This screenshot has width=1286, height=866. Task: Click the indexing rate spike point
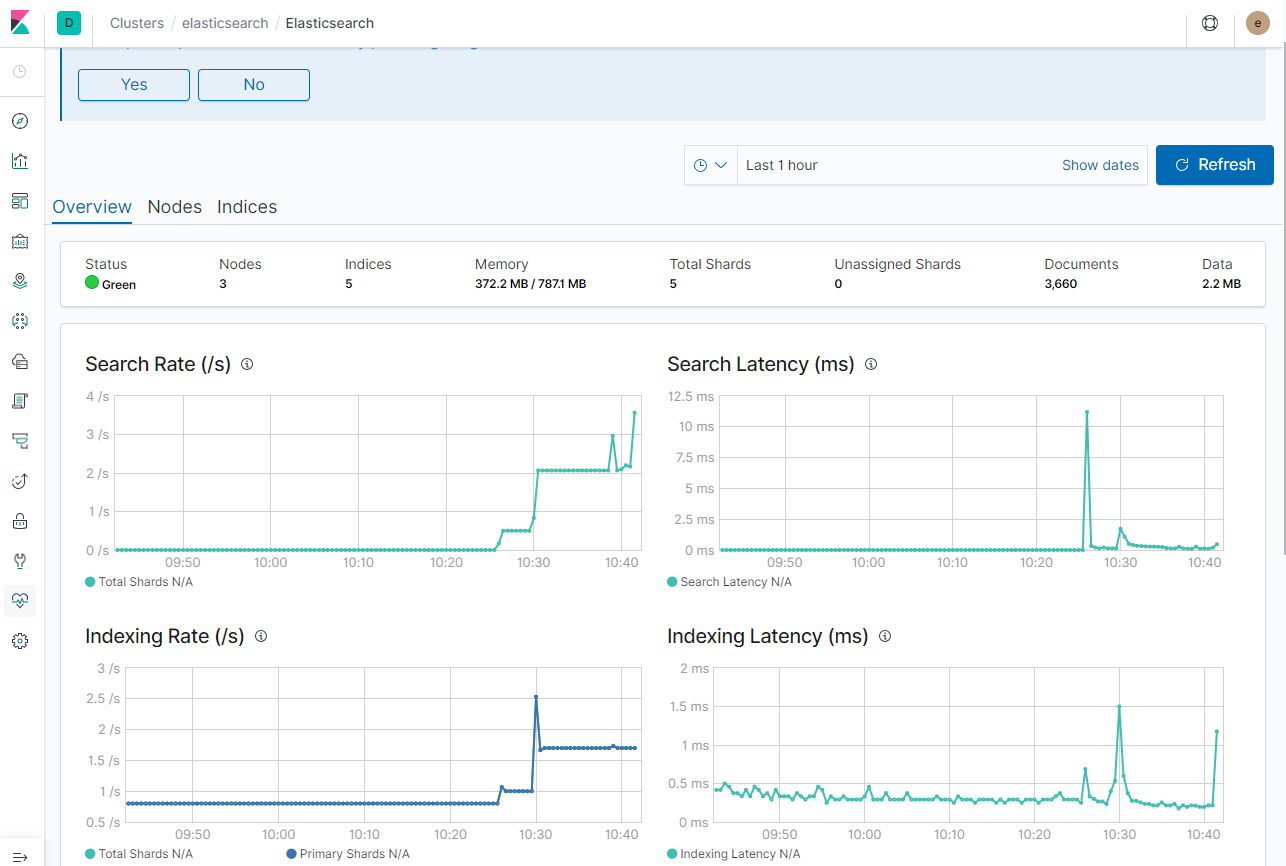[x=536, y=697]
